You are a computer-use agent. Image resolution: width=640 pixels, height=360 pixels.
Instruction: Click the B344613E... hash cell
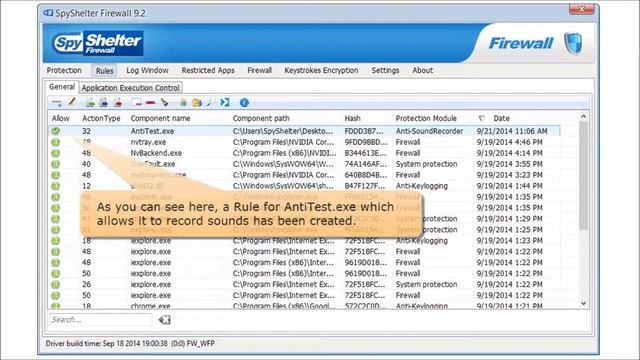click(365, 153)
